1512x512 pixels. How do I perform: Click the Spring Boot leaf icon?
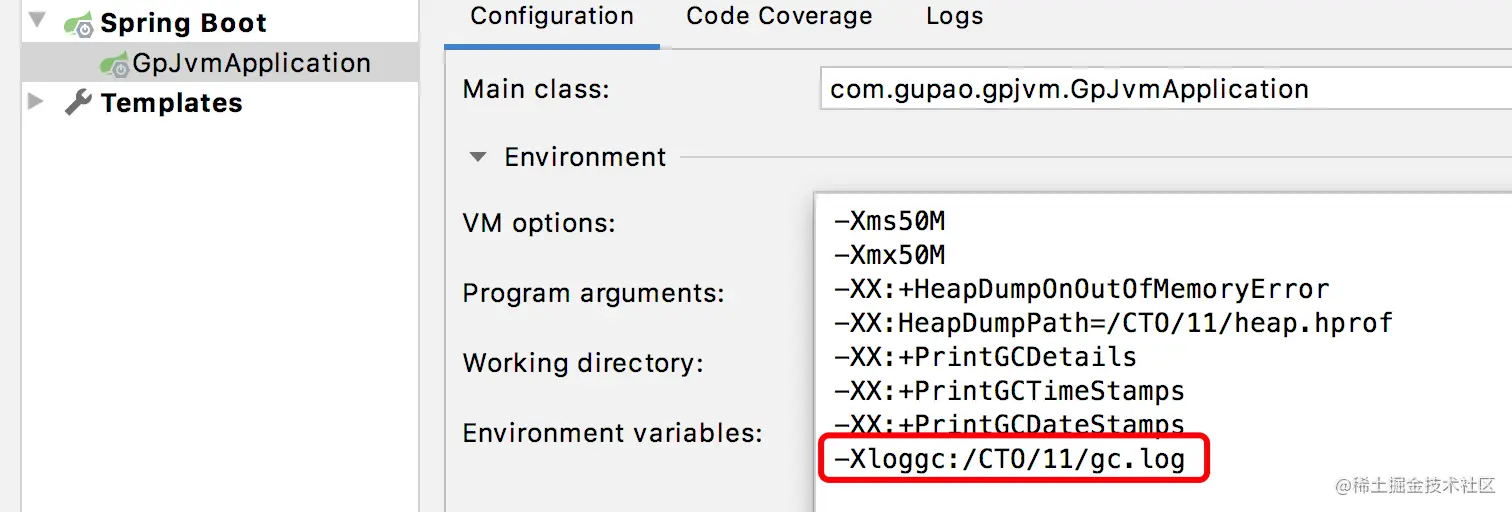(78, 24)
